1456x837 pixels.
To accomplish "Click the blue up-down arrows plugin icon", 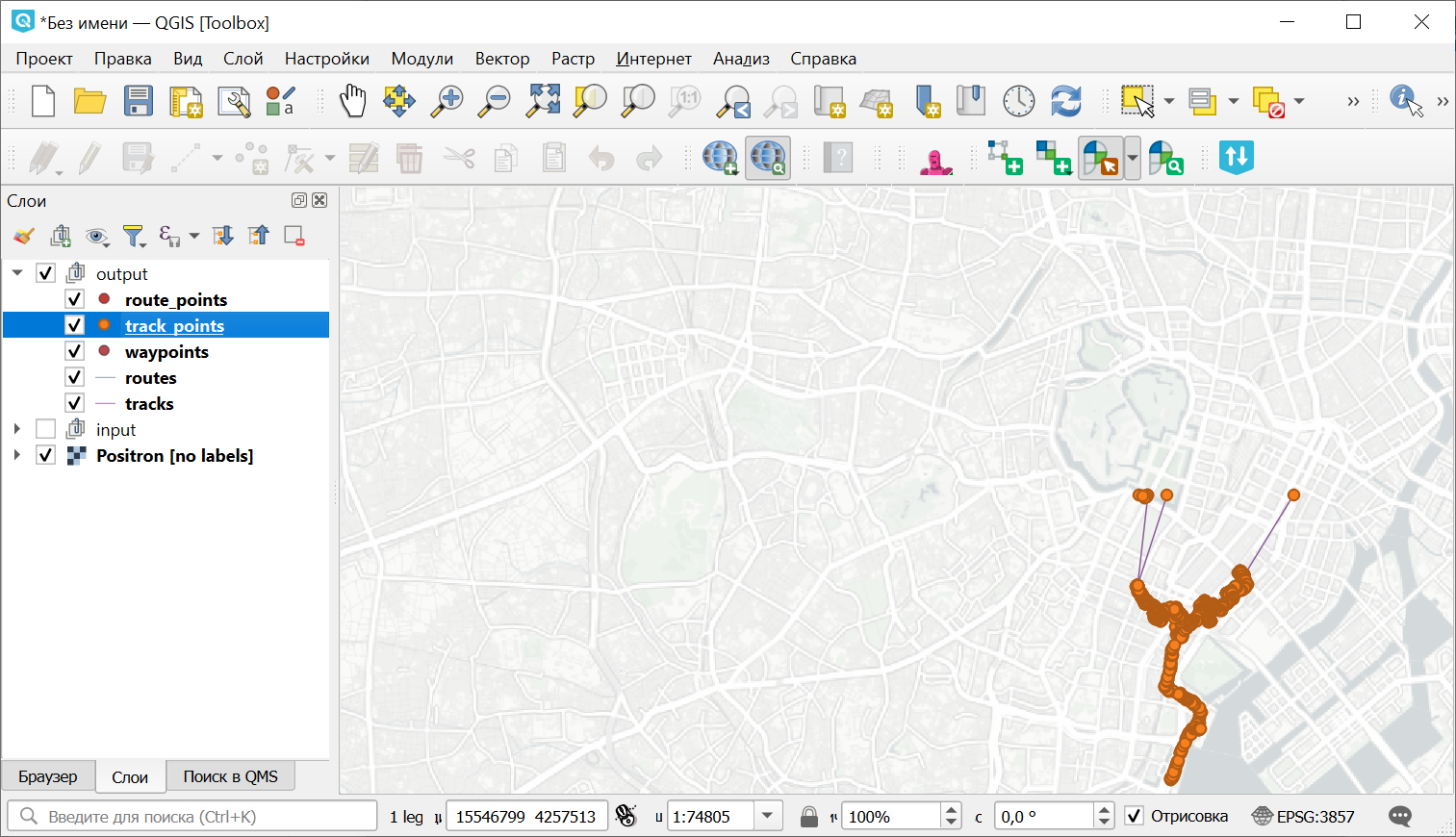I will 1237,158.
